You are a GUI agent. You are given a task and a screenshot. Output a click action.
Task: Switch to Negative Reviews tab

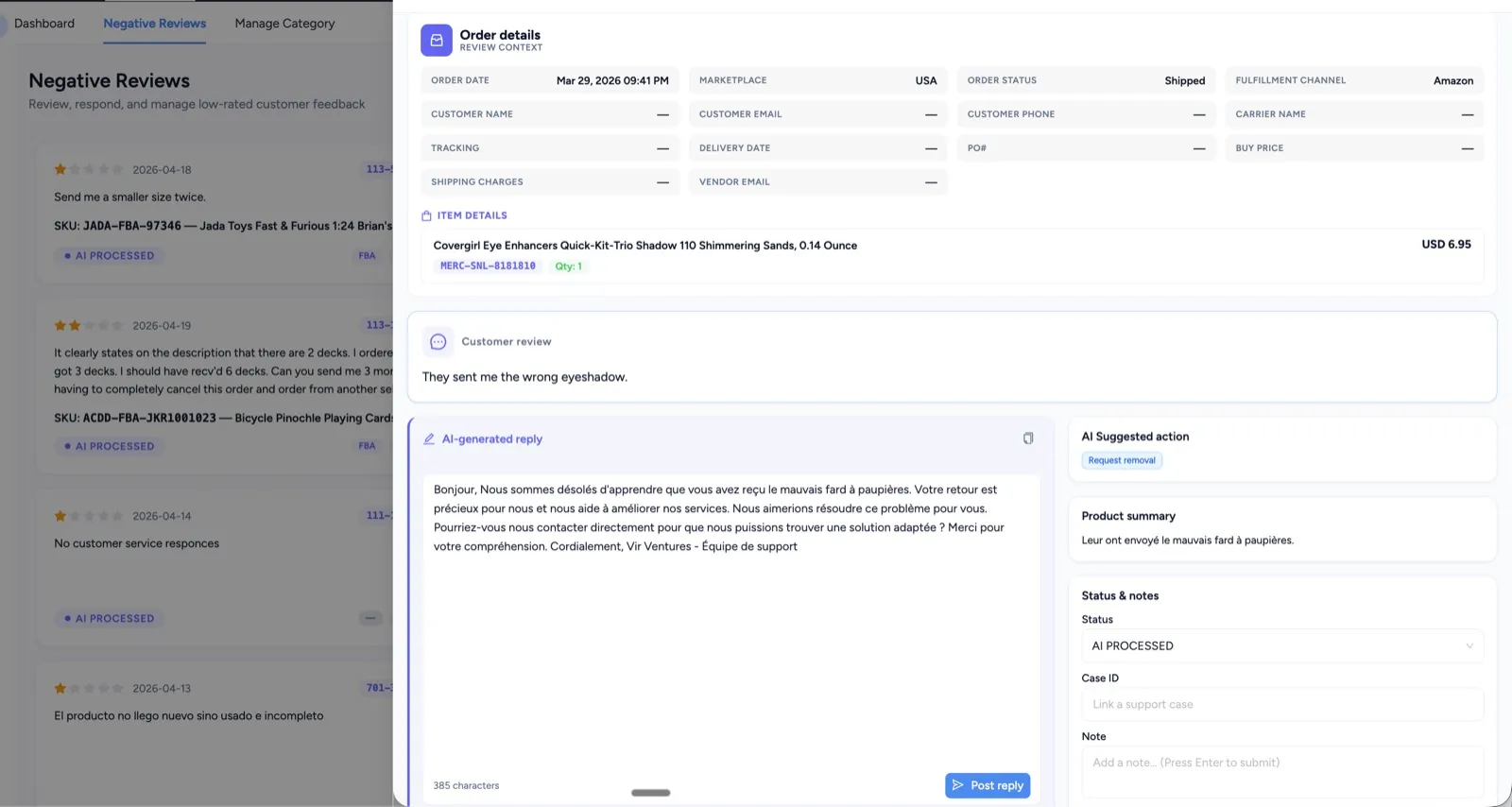click(155, 24)
